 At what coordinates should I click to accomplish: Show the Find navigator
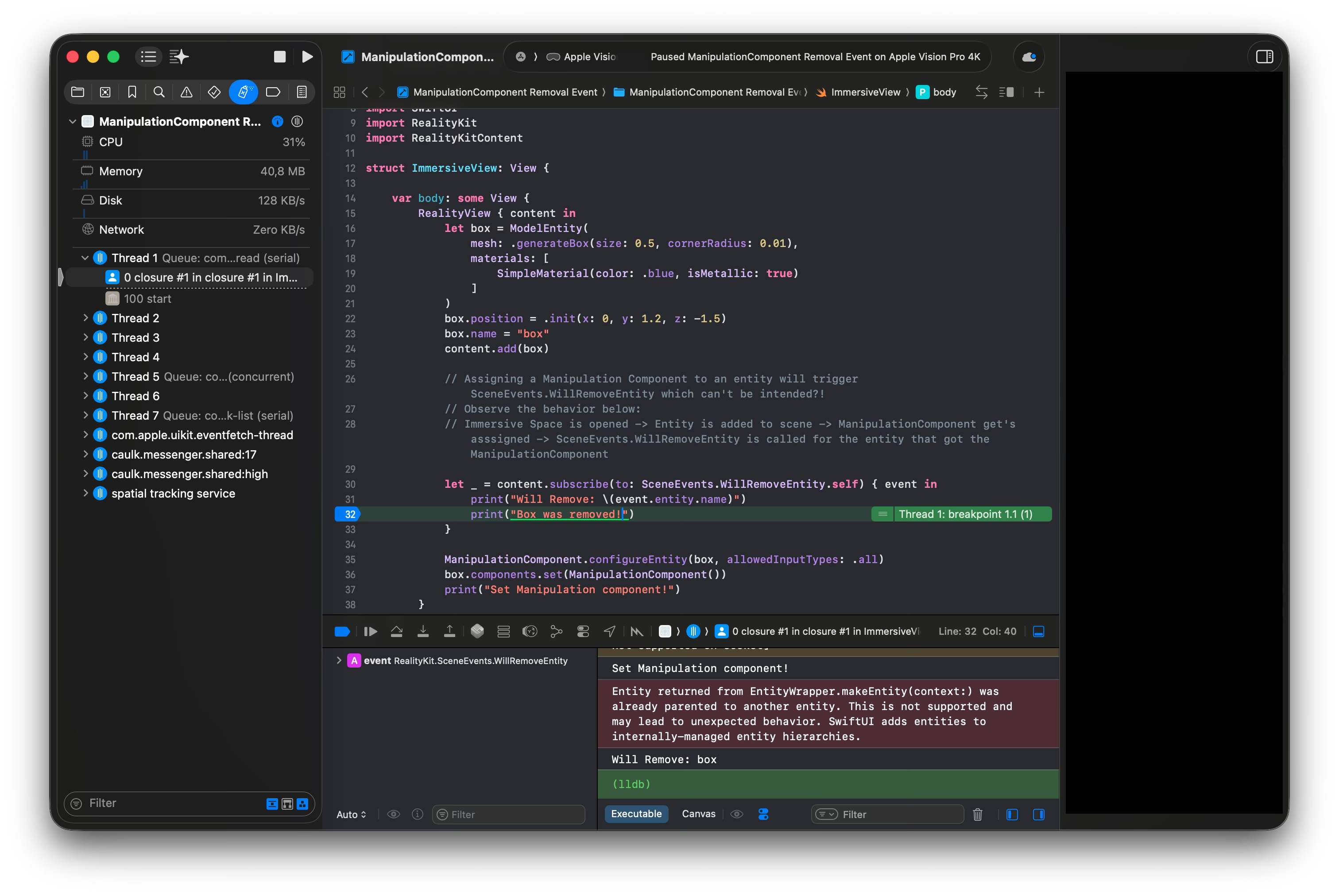coord(159,92)
